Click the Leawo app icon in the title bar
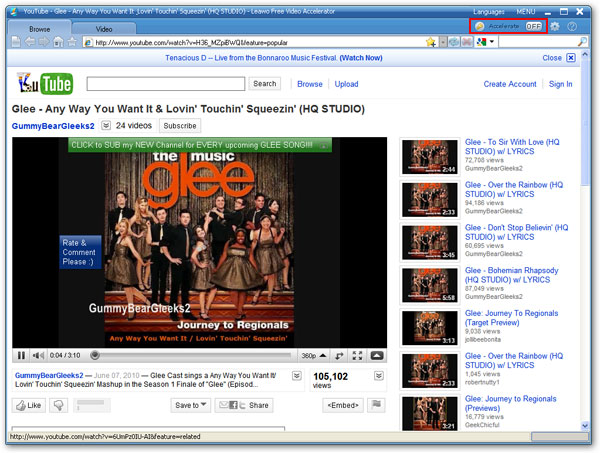 tap(15, 11)
